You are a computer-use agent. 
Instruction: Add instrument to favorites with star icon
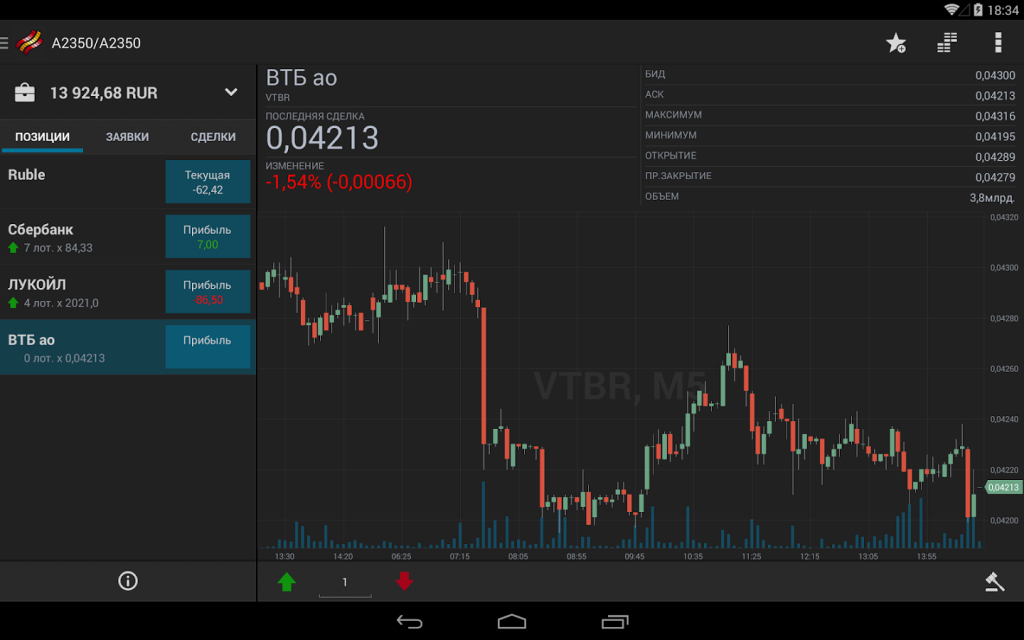895,43
